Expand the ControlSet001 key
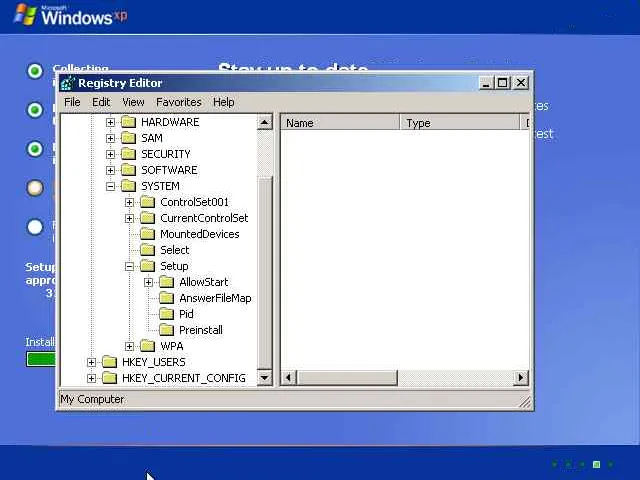Screen dimensions: 640x480 [x=129, y=202]
